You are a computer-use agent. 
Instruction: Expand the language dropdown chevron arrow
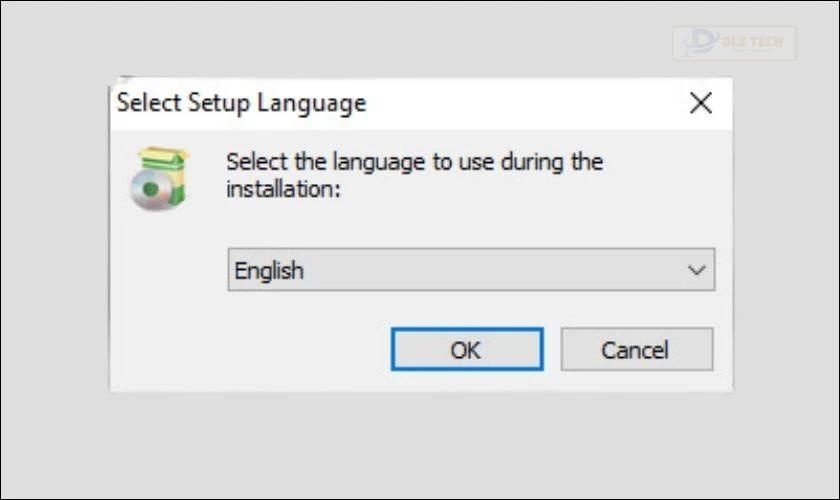(x=696, y=270)
